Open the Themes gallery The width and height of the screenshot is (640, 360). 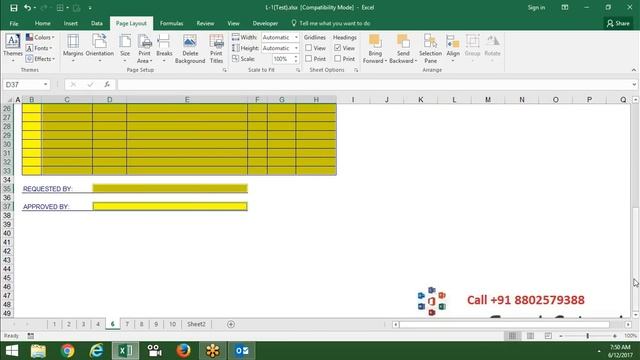13,49
